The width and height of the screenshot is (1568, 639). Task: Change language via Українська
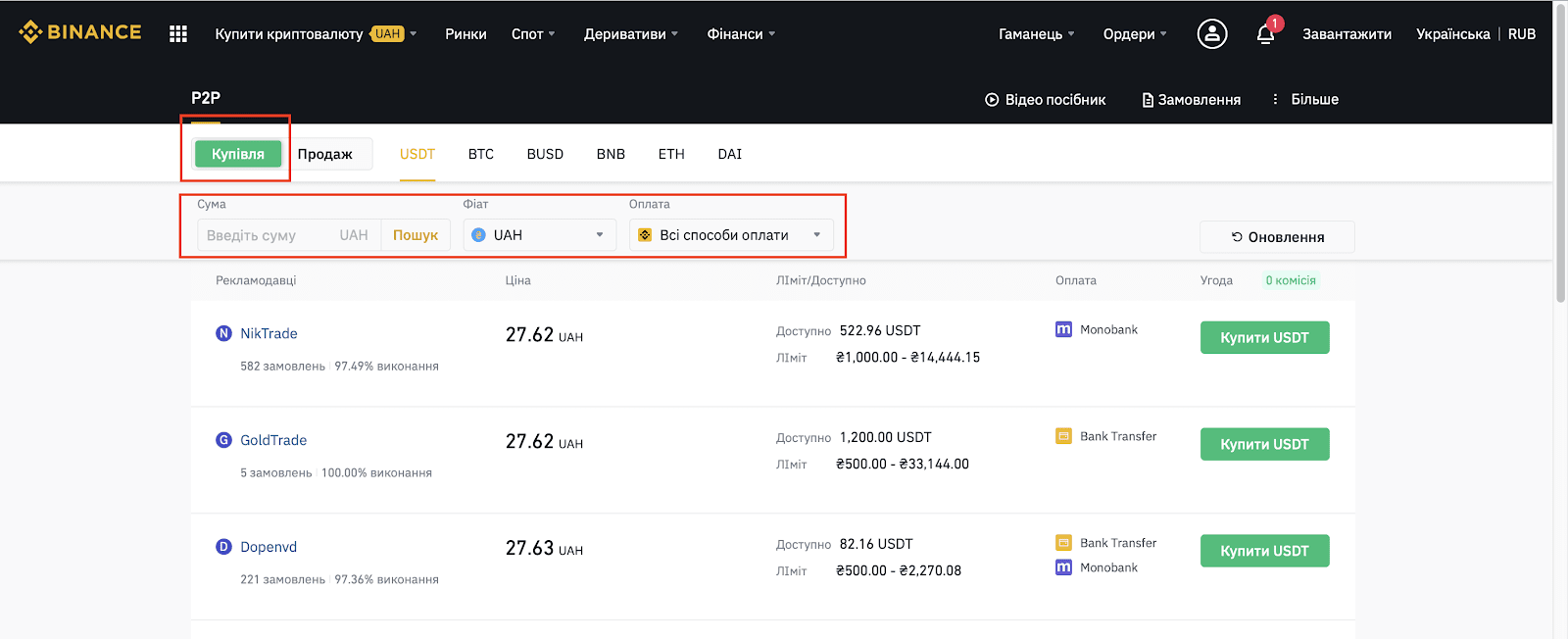click(1453, 33)
